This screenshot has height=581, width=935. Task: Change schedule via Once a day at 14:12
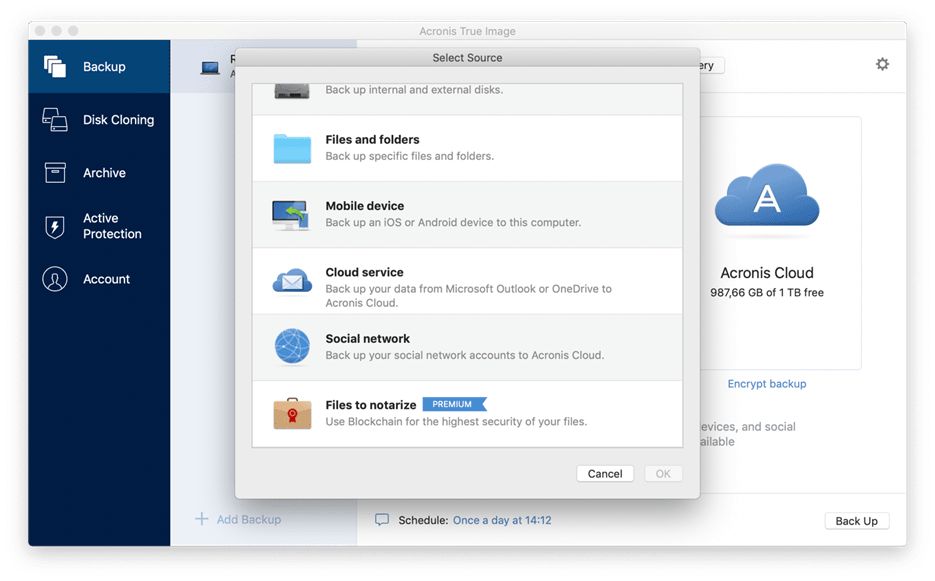pos(502,520)
